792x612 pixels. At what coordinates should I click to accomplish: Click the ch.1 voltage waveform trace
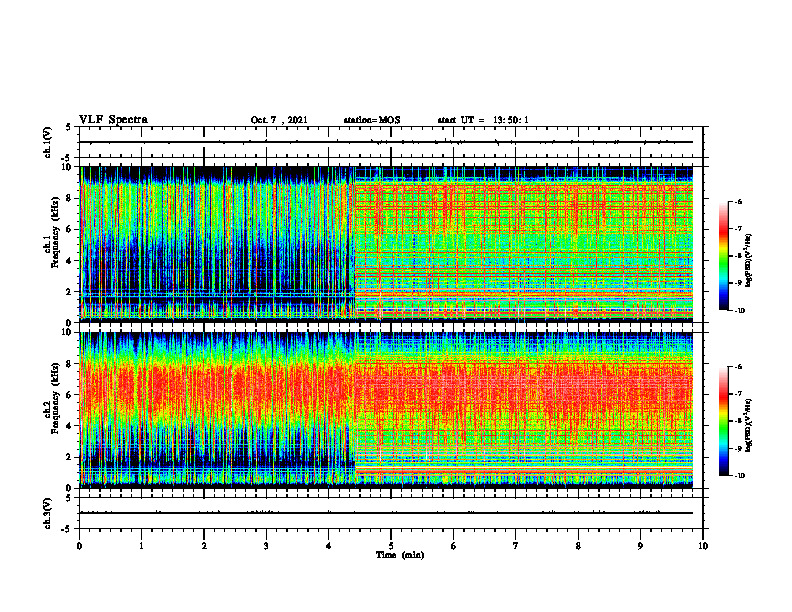point(386,142)
